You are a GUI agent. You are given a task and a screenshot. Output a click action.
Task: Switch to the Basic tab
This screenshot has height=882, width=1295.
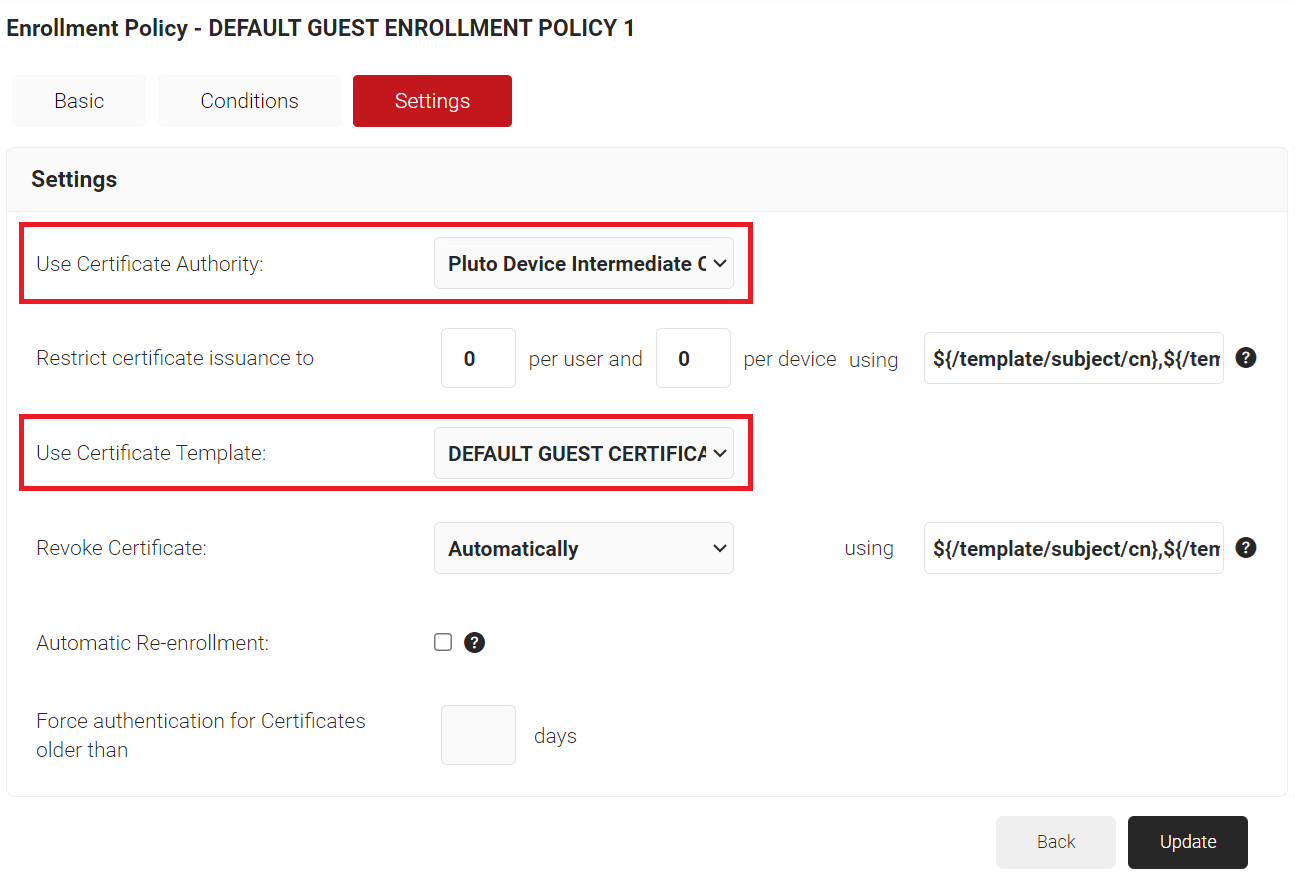tap(79, 101)
